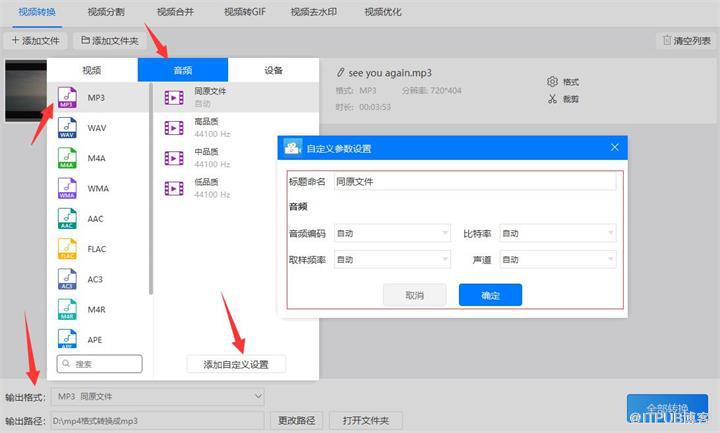The height and width of the screenshot is (433, 720).
Task: Click the format list vertical scrollbar
Action: [x=151, y=188]
